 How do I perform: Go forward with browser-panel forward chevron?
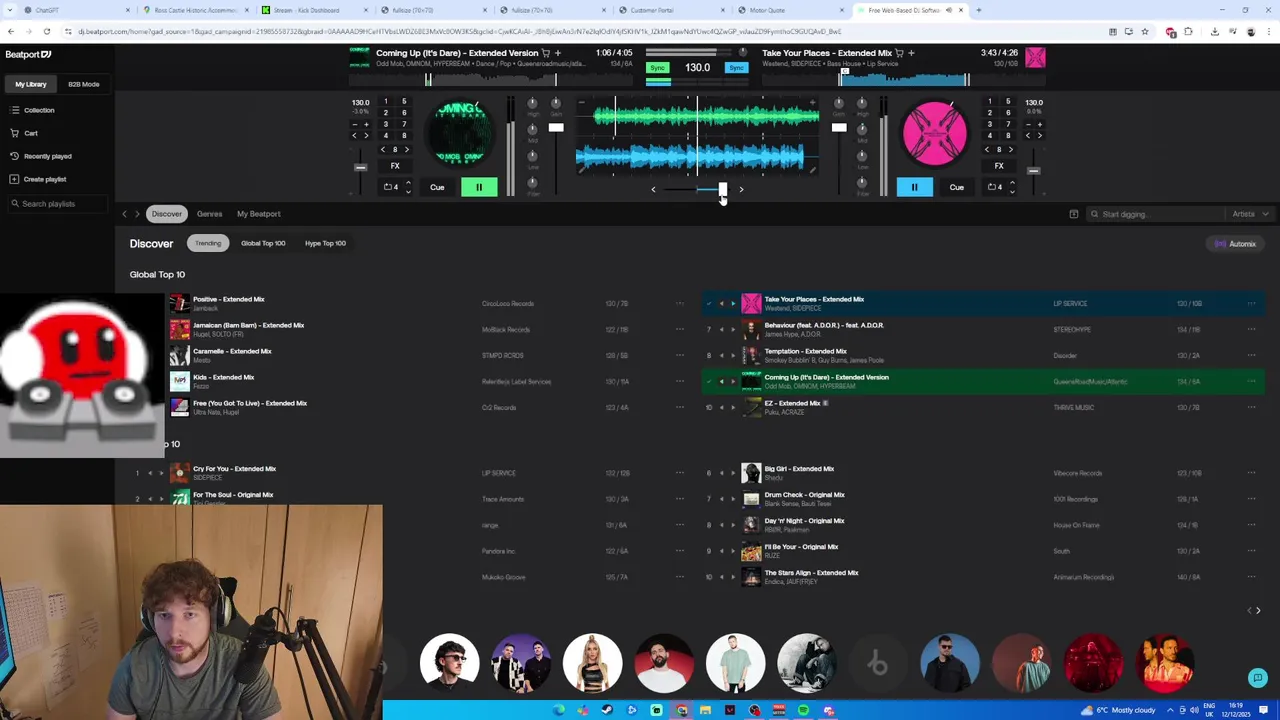[x=137, y=214]
